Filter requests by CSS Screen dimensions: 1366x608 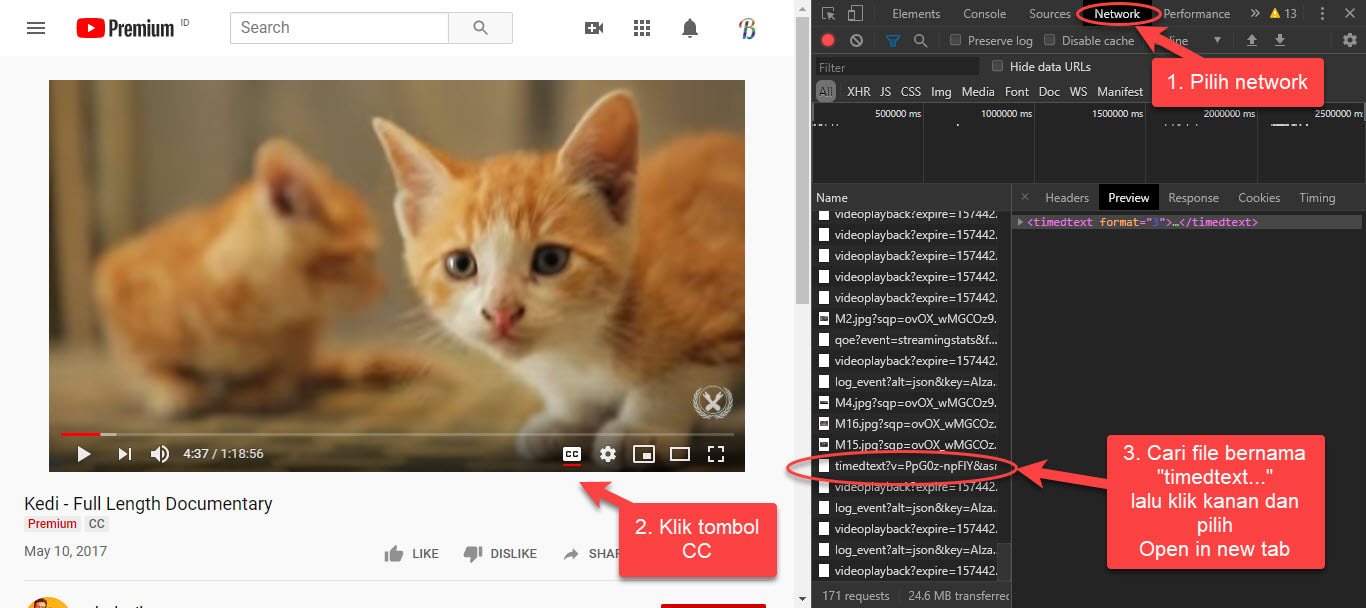pyautogui.click(x=911, y=91)
